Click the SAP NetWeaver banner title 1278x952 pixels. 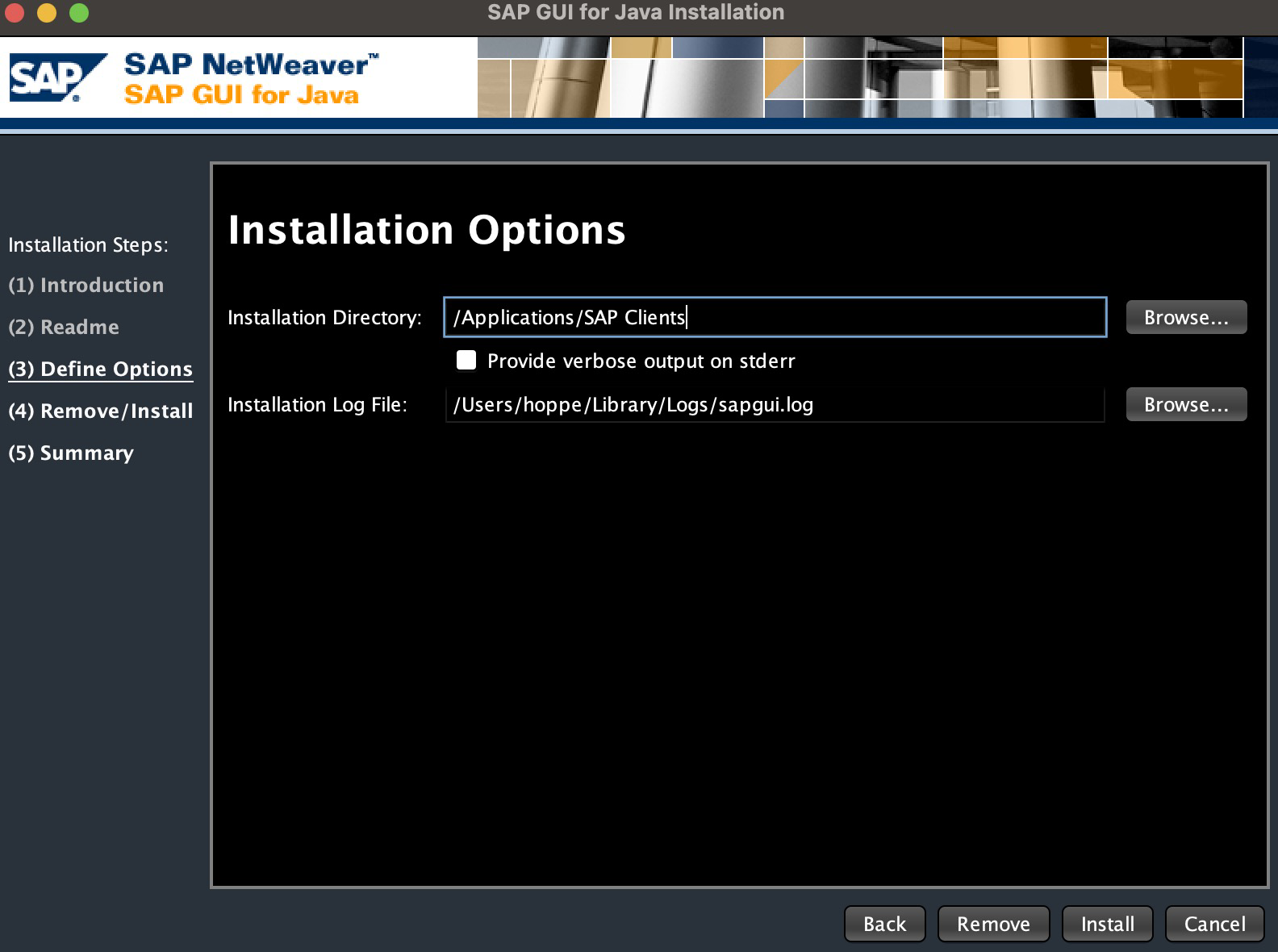[x=252, y=65]
